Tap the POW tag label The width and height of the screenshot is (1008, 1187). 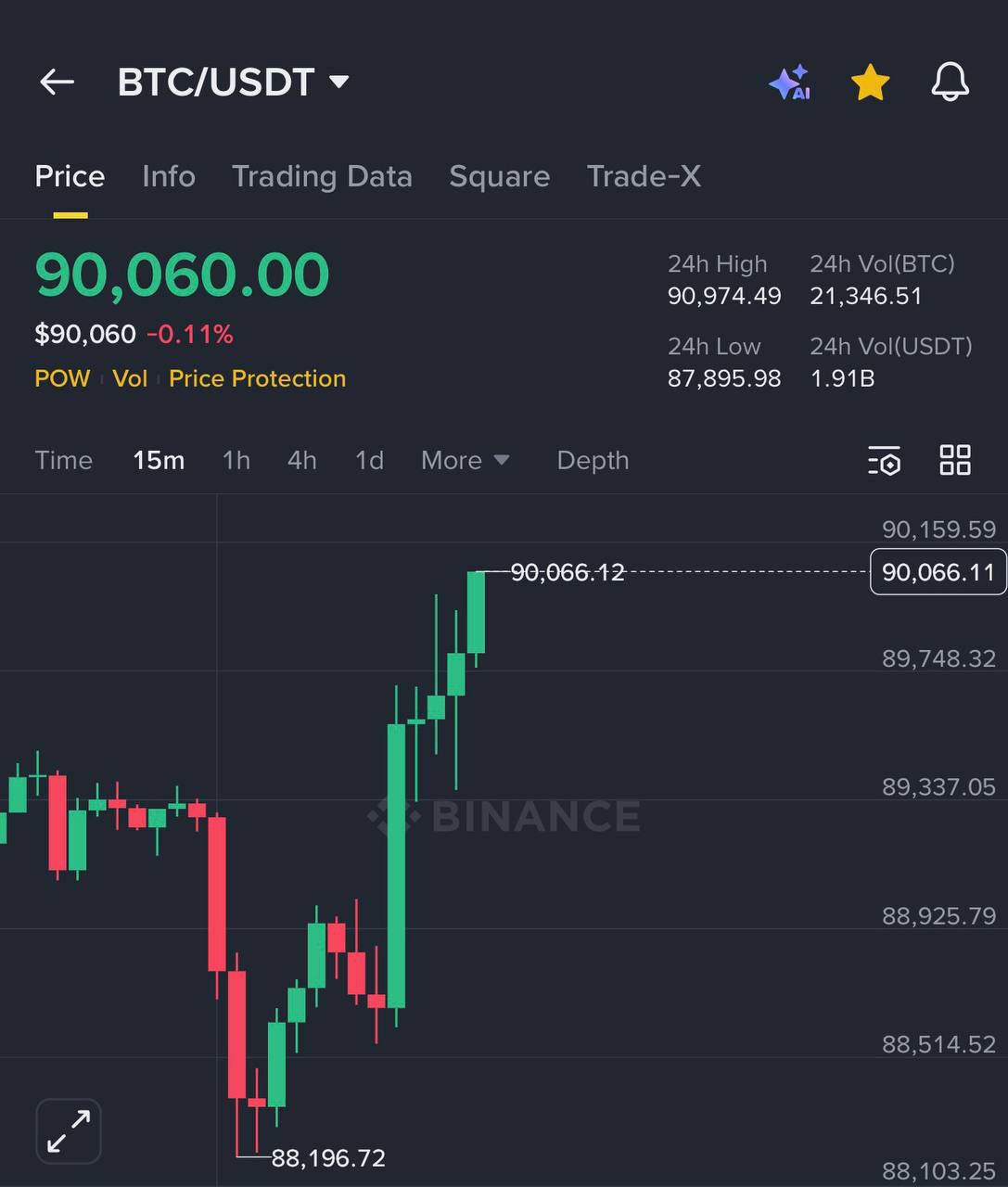pyautogui.click(x=62, y=378)
